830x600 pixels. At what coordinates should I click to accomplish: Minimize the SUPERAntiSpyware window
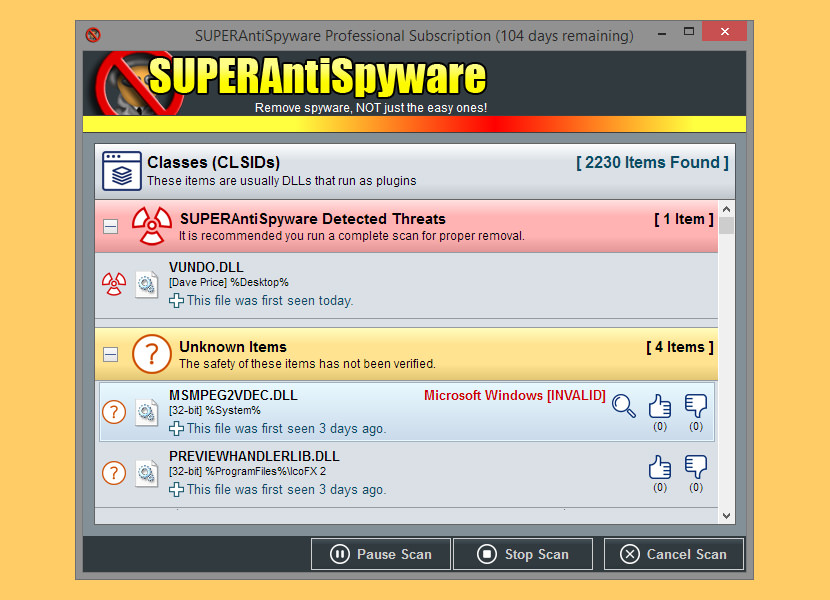[x=662, y=33]
